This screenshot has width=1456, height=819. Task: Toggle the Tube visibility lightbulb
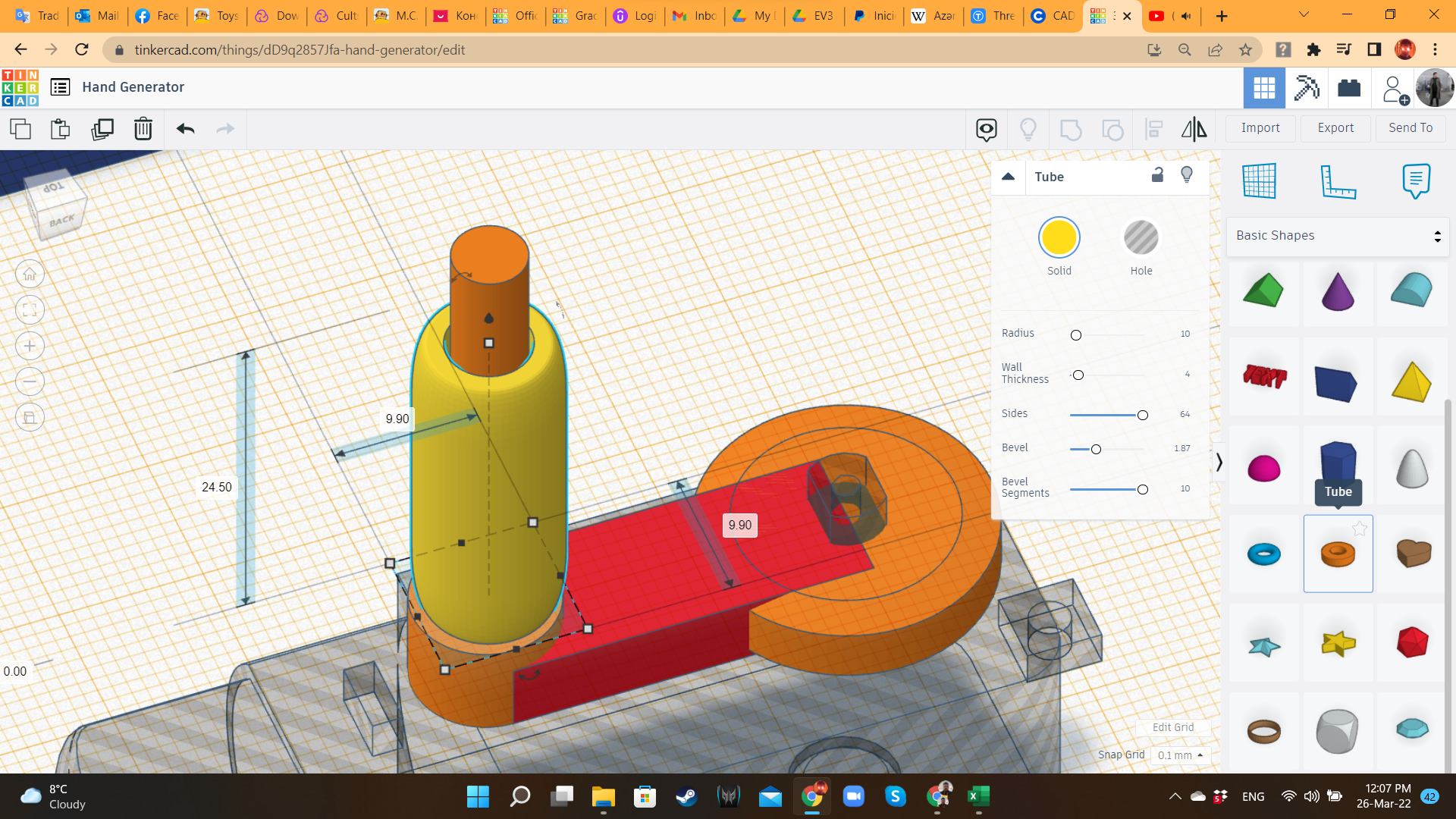click(1187, 175)
